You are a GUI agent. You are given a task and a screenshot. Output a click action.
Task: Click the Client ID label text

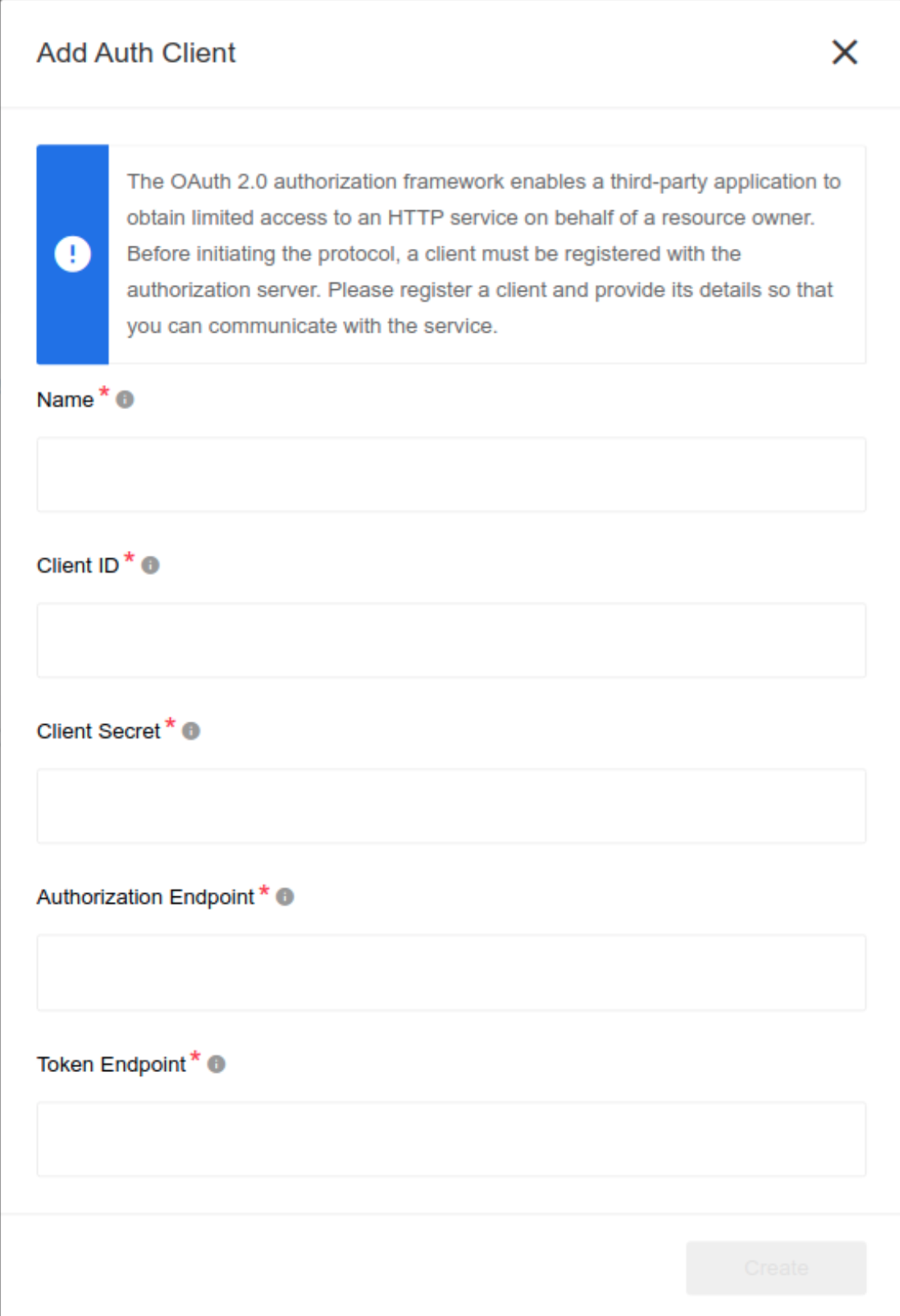point(78,566)
